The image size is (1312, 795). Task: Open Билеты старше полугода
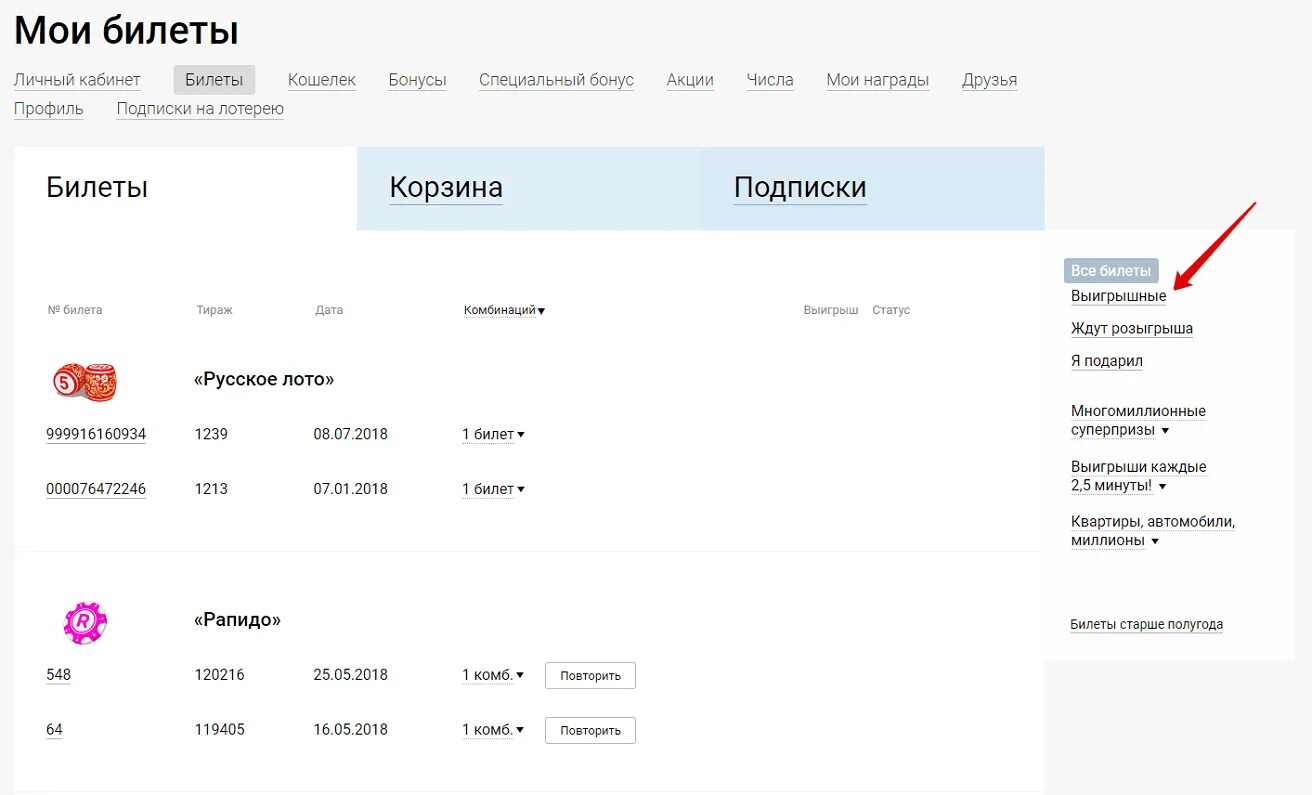pyautogui.click(x=1147, y=624)
